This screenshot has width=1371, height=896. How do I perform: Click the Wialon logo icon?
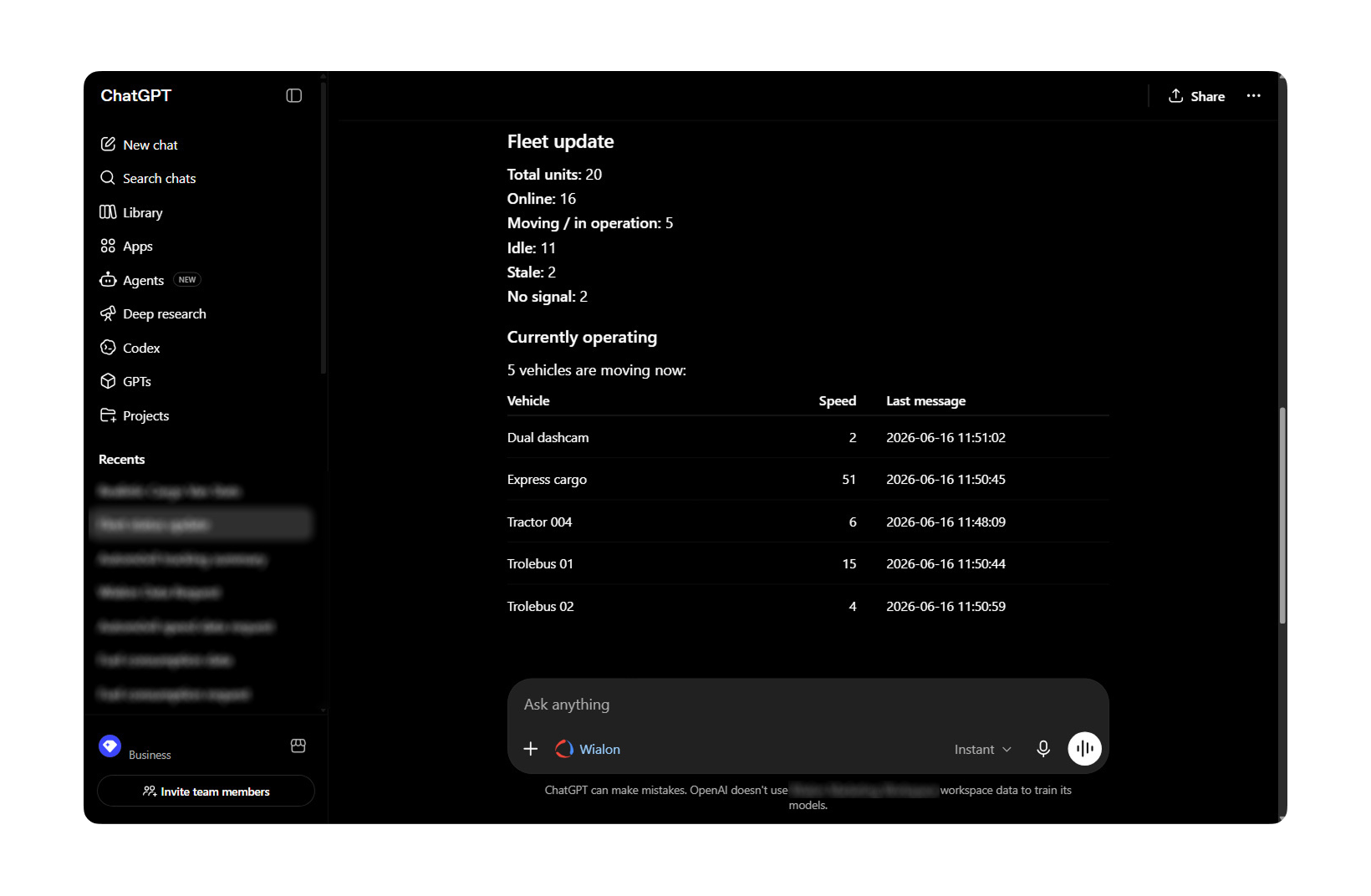565,749
